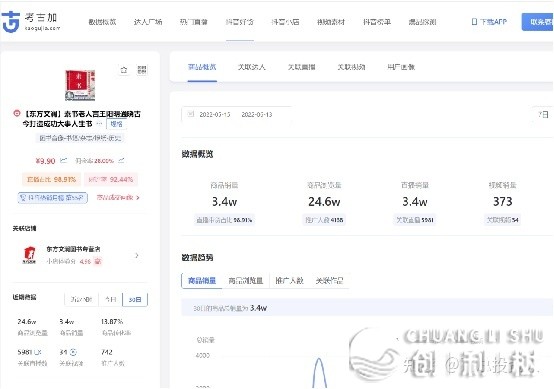Select the first, leftmost period tab under 近期数据

click(81, 300)
